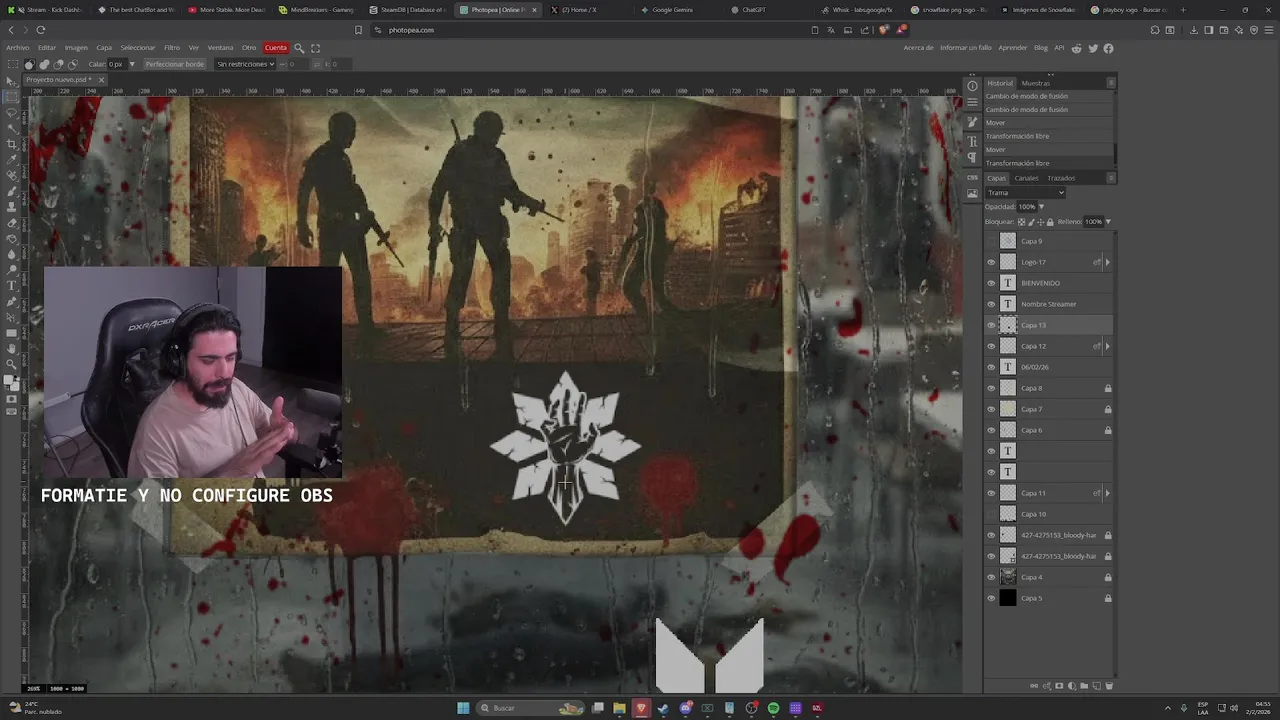This screenshot has width=1280, height=720.
Task: Select the Zoom magnifier tool in toolbar
Action: 11,365
